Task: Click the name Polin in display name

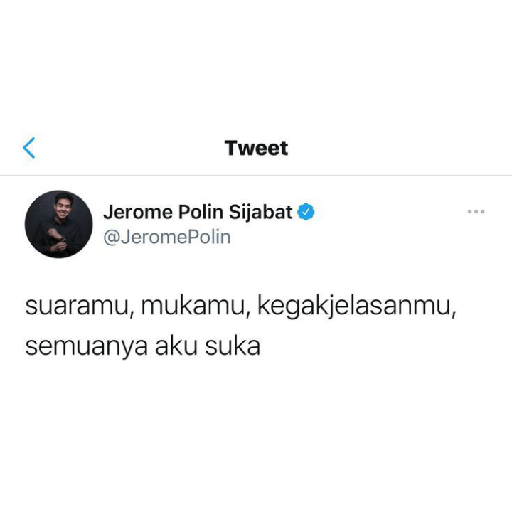Action: pos(201,212)
